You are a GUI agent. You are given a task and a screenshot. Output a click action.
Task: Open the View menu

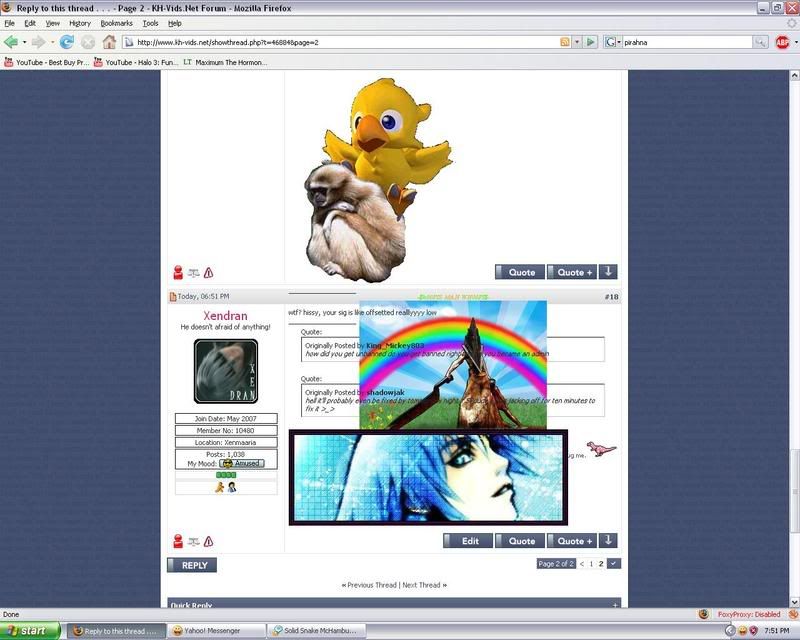53,23
